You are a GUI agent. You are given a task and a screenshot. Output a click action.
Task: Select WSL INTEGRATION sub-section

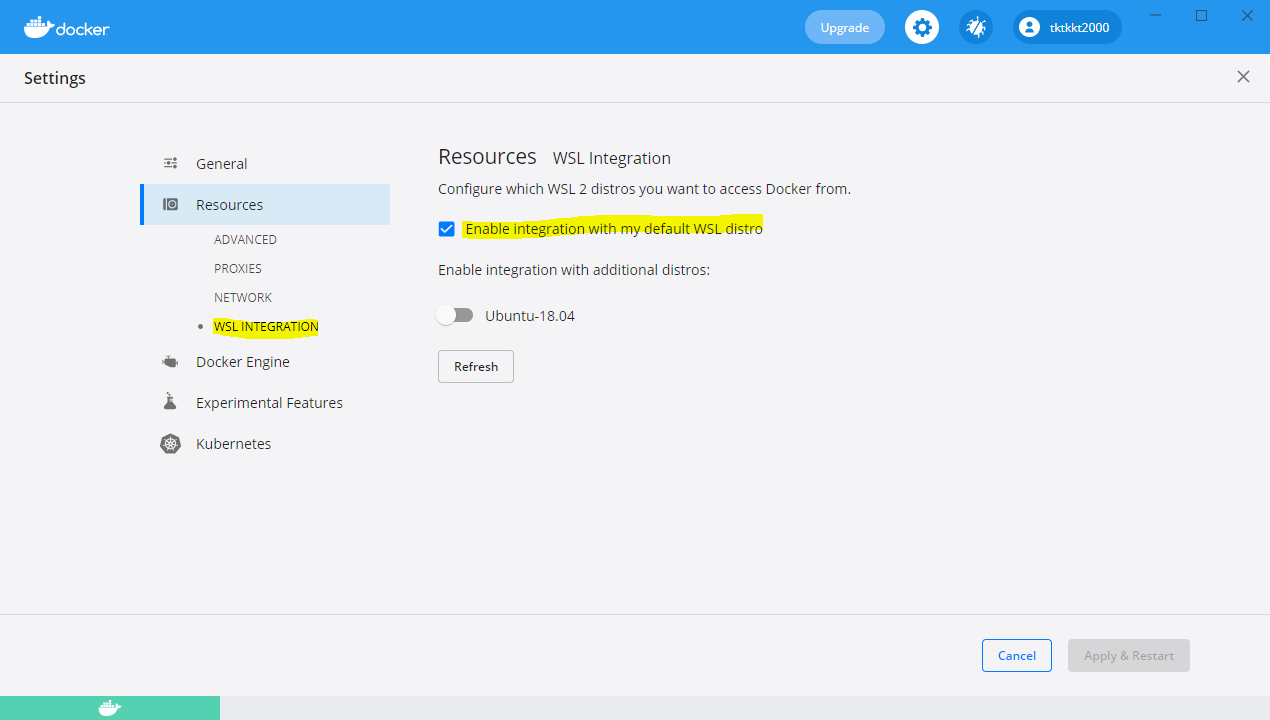pyautogui.click(x=266, y=327)
